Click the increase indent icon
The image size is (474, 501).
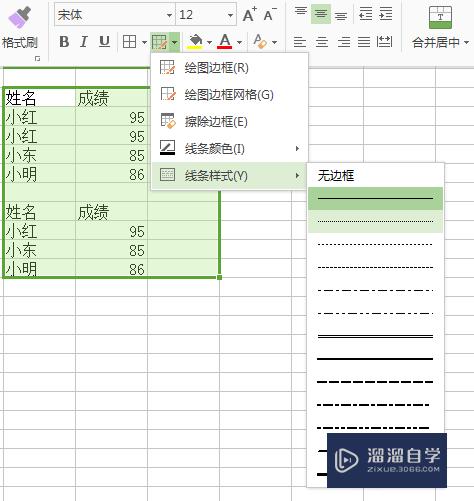click(x=386, y=14)
